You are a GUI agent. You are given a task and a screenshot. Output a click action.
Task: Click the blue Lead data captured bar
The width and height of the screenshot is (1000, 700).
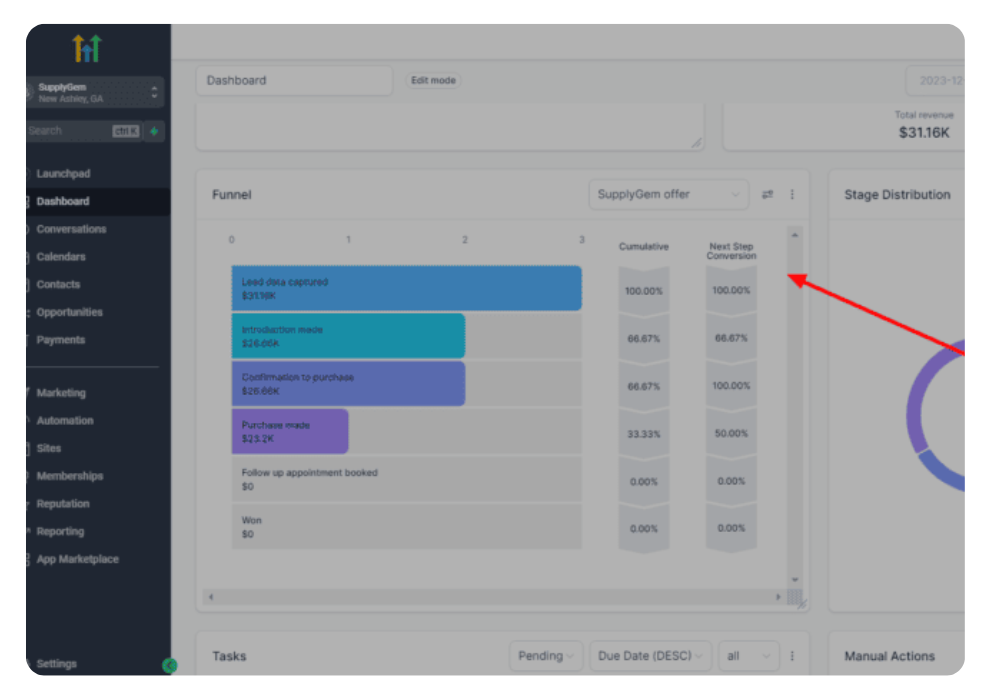coord(406,288)
